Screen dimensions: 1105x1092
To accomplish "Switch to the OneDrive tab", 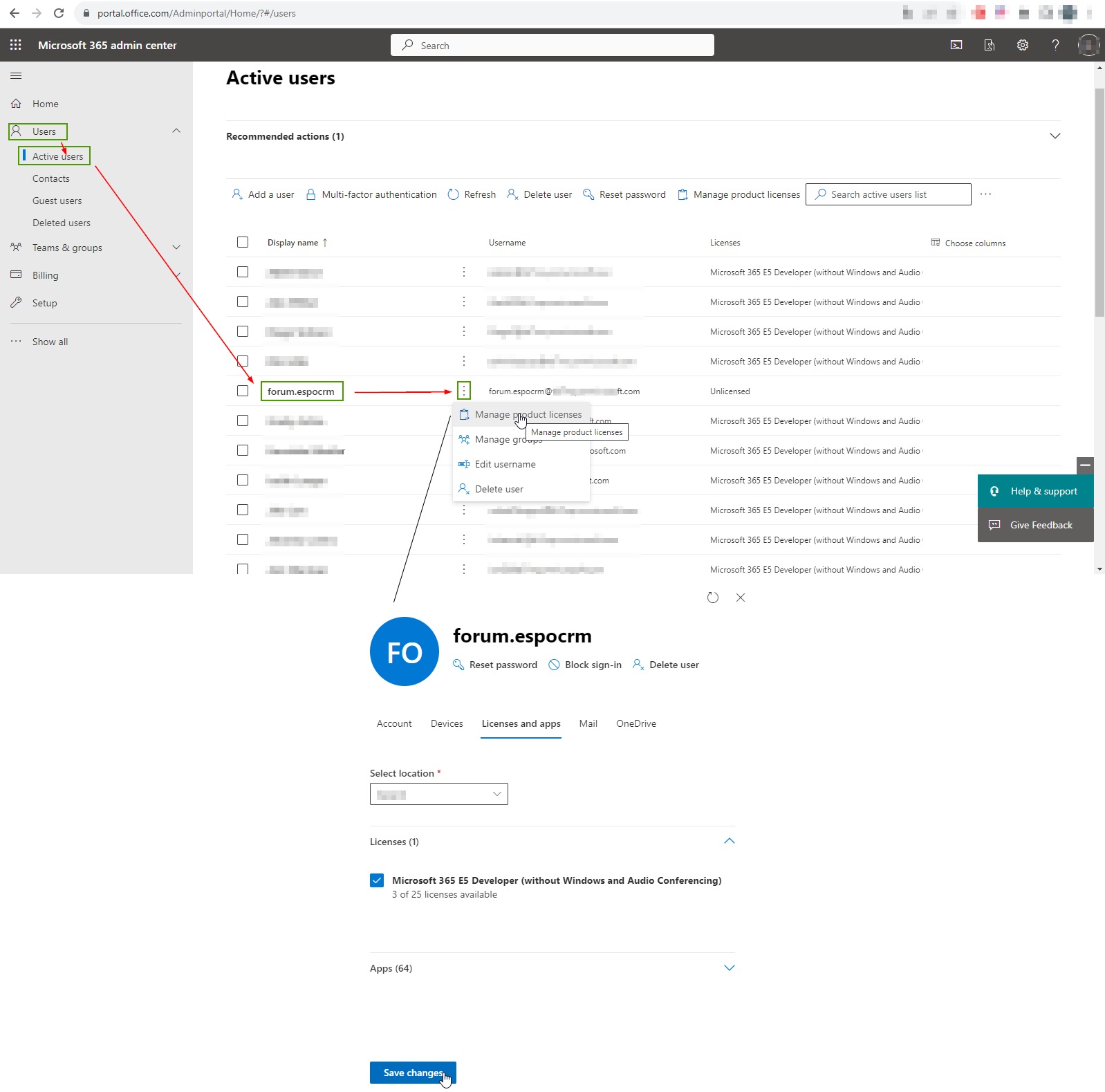I will click(x=636, y=723).
